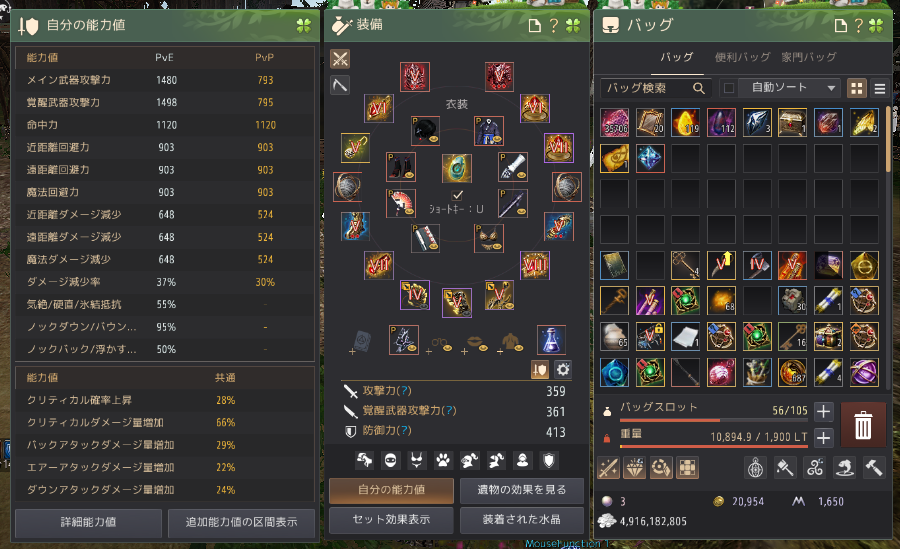Click the sticky note icon on 装備 panel
The image size is (900, 549).
pos(534,26)
